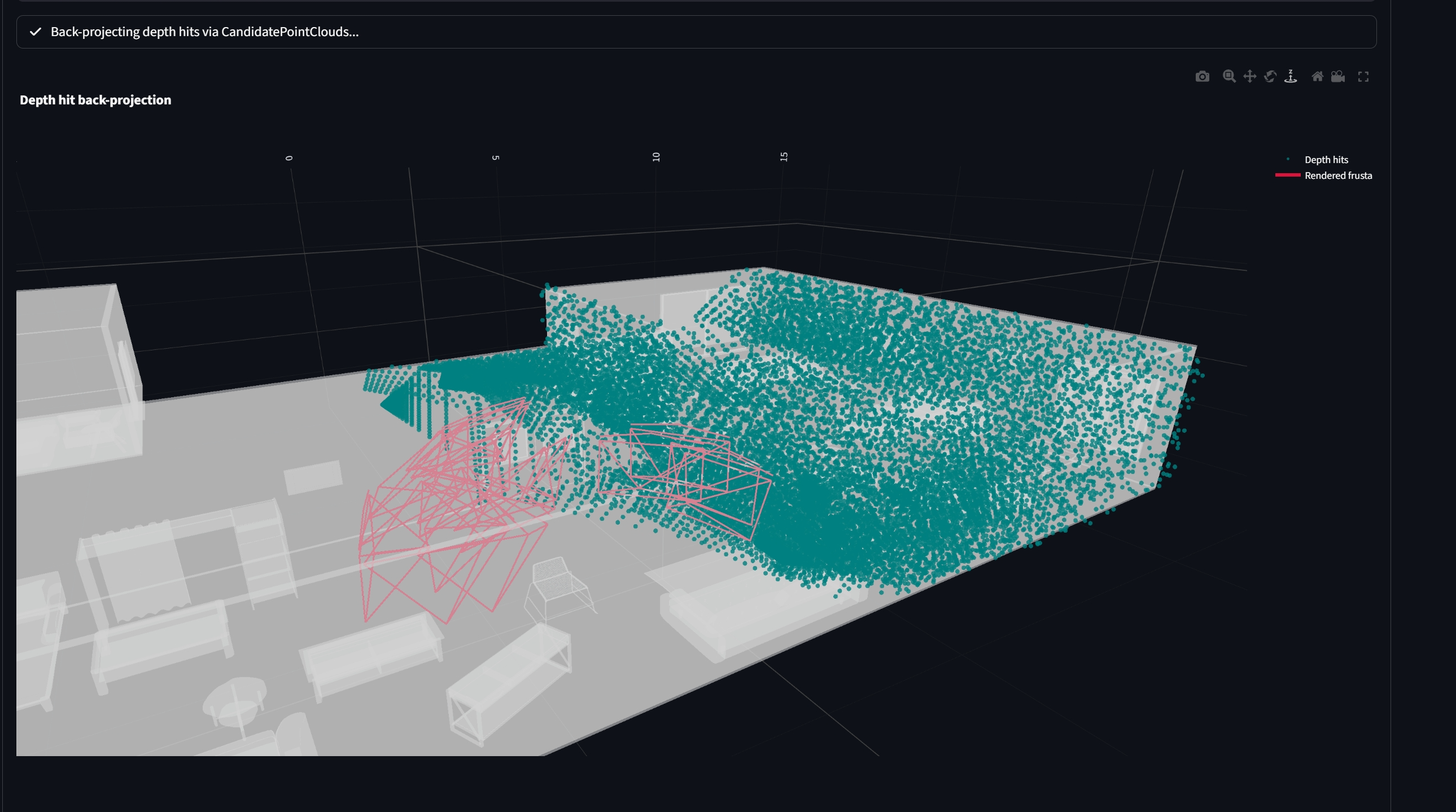Click the teal Depth hits marker swatch
Image resolution: width=1456 pixels, height=812 pixels.
(1289, 159)
